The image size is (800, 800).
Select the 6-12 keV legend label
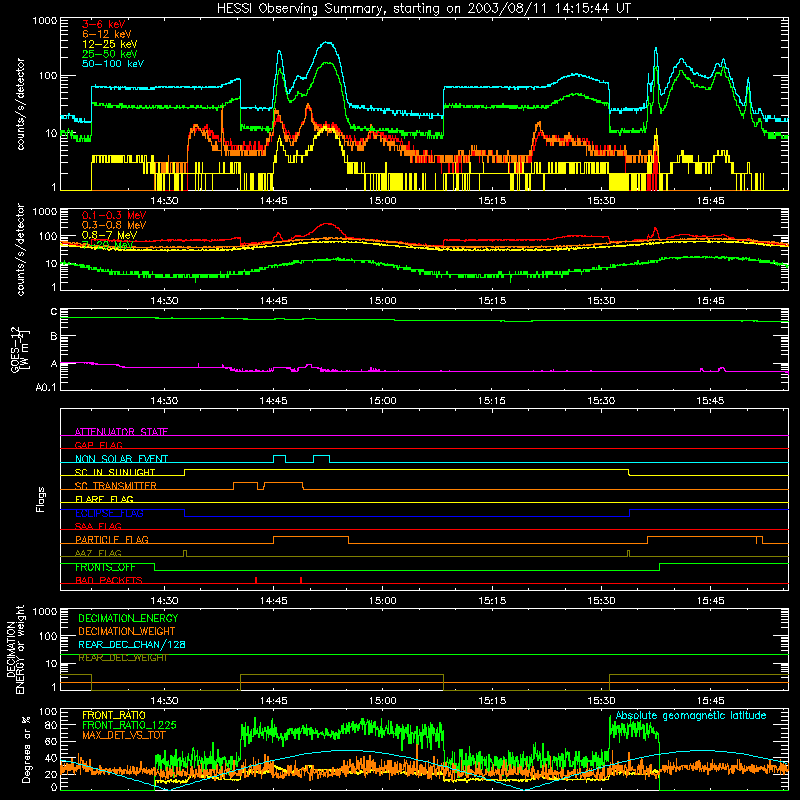coord(107,34)
